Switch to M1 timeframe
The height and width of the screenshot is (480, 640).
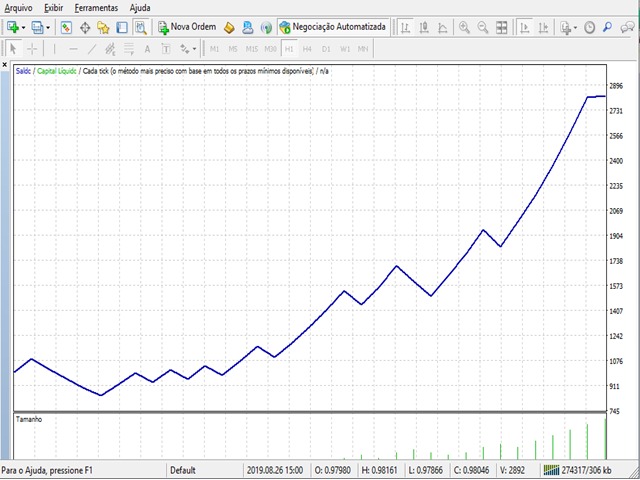214,49
